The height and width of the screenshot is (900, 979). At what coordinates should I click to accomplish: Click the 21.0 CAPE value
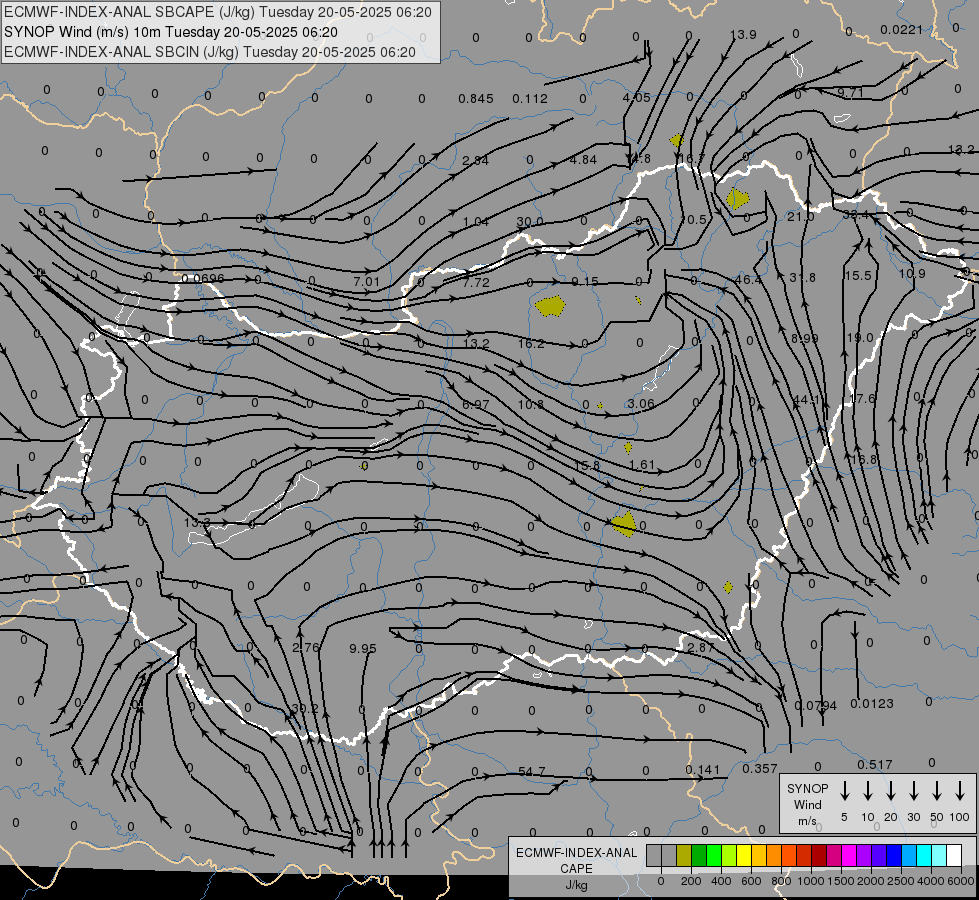click(x=801, y=217)
